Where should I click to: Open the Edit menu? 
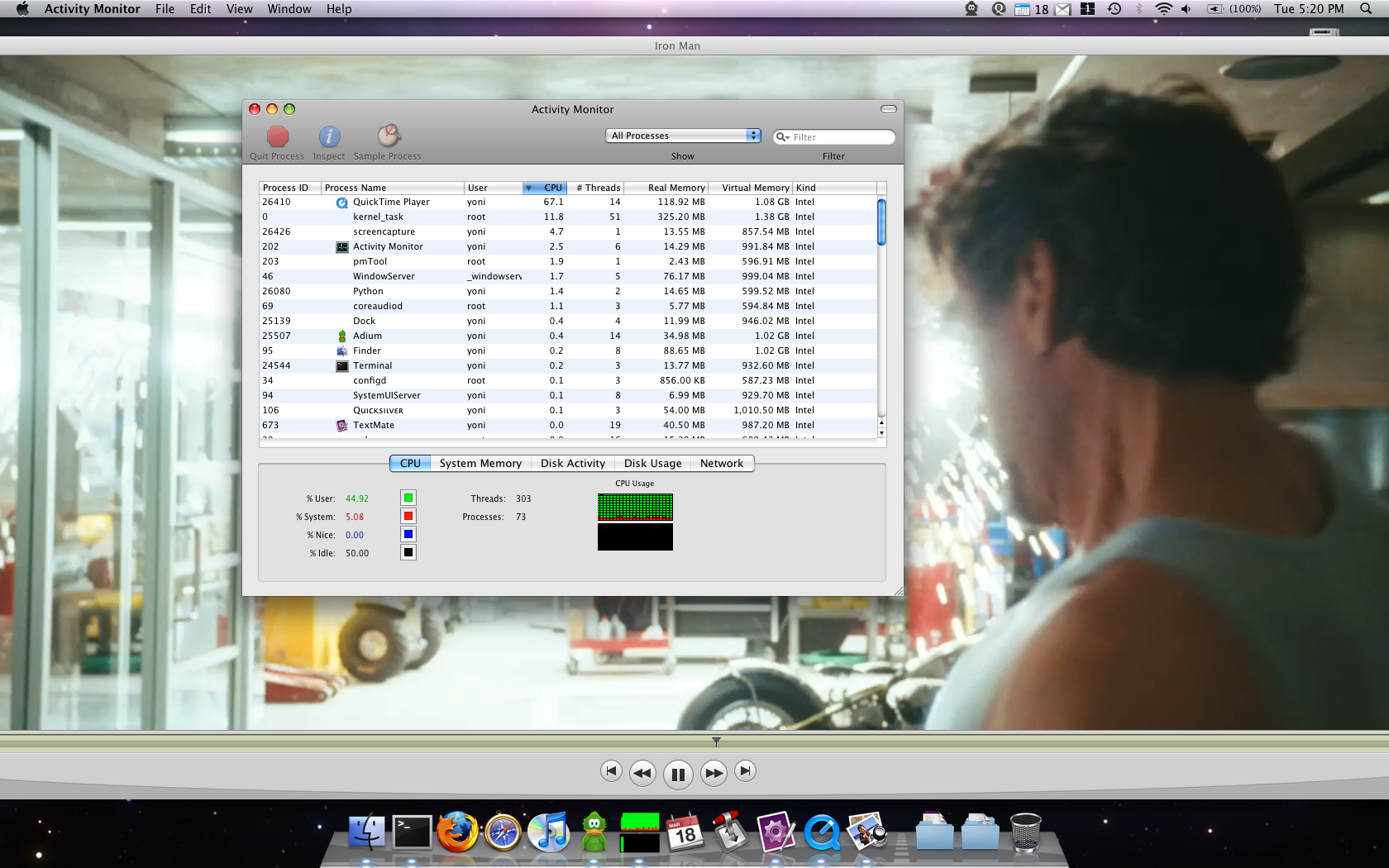tap(200, 9)
